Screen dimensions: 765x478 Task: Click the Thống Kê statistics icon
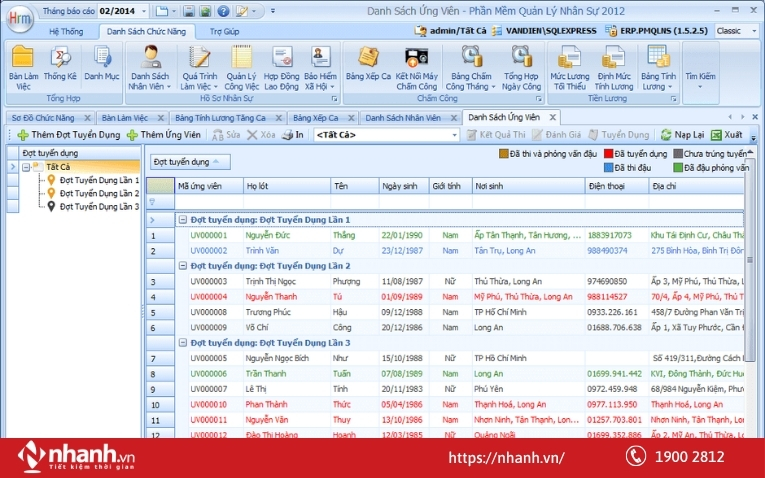click(x=60, y=65)
